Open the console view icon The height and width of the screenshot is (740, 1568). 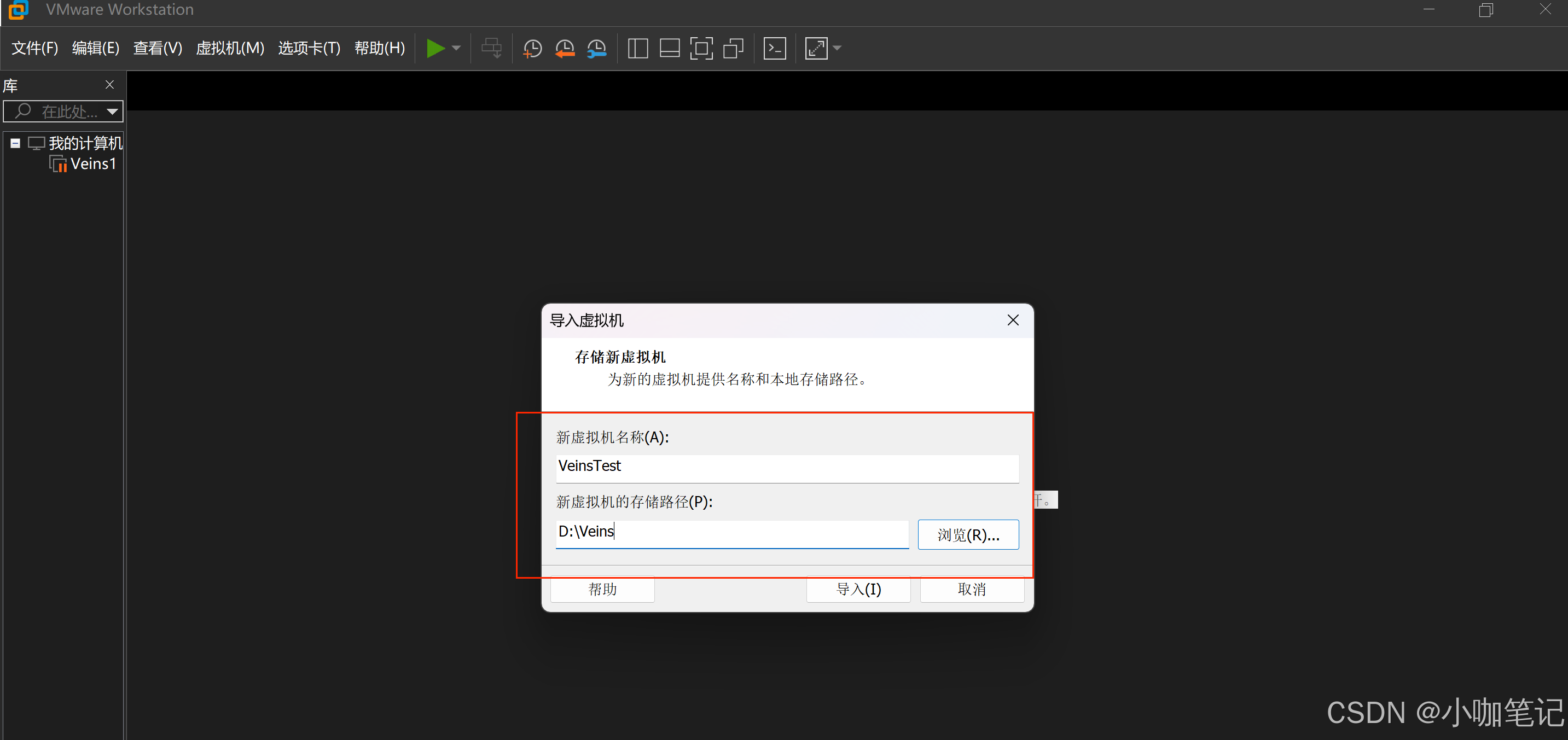(774, 49)
